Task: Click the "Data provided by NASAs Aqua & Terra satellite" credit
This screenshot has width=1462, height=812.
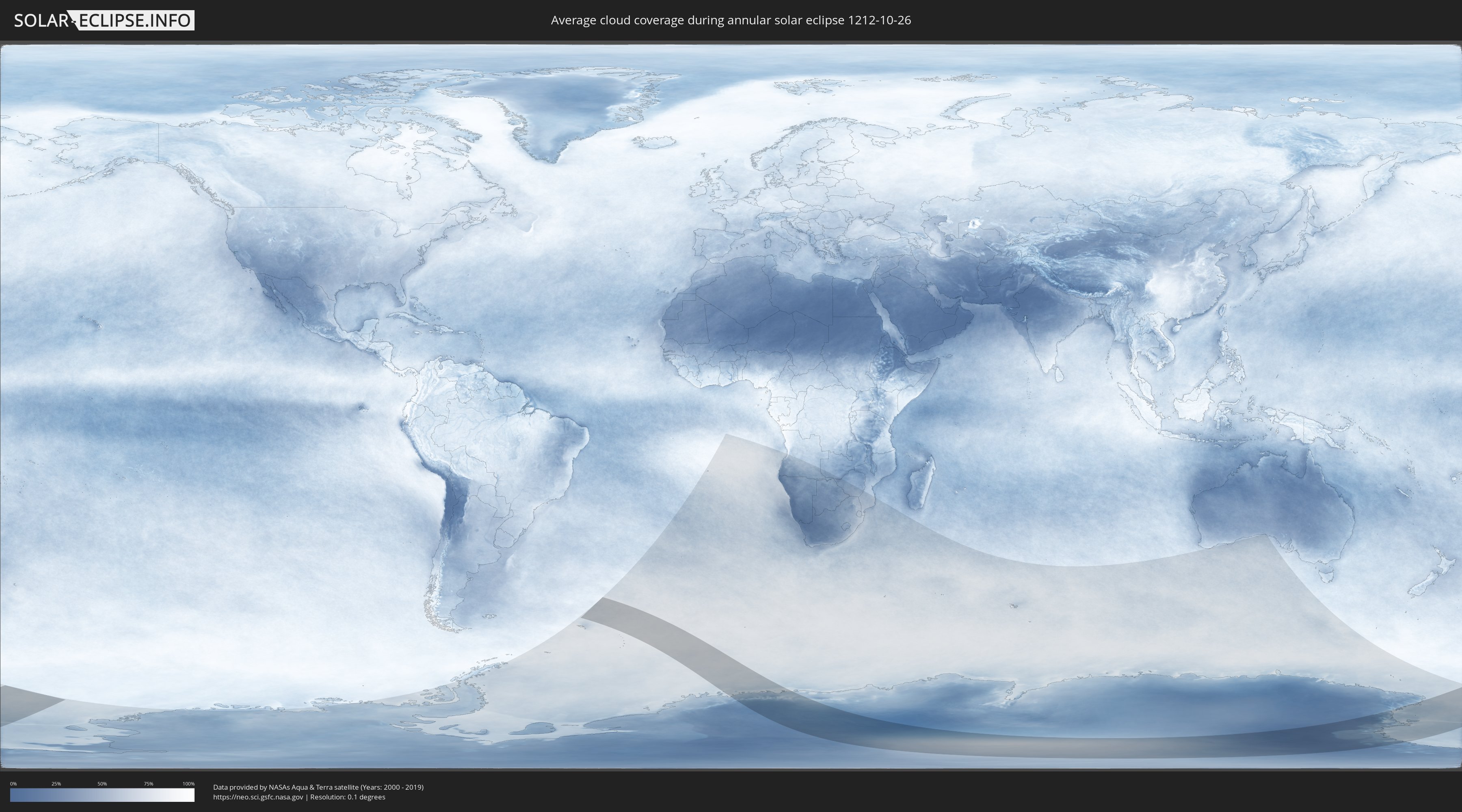Action: (x=318, y=787)
